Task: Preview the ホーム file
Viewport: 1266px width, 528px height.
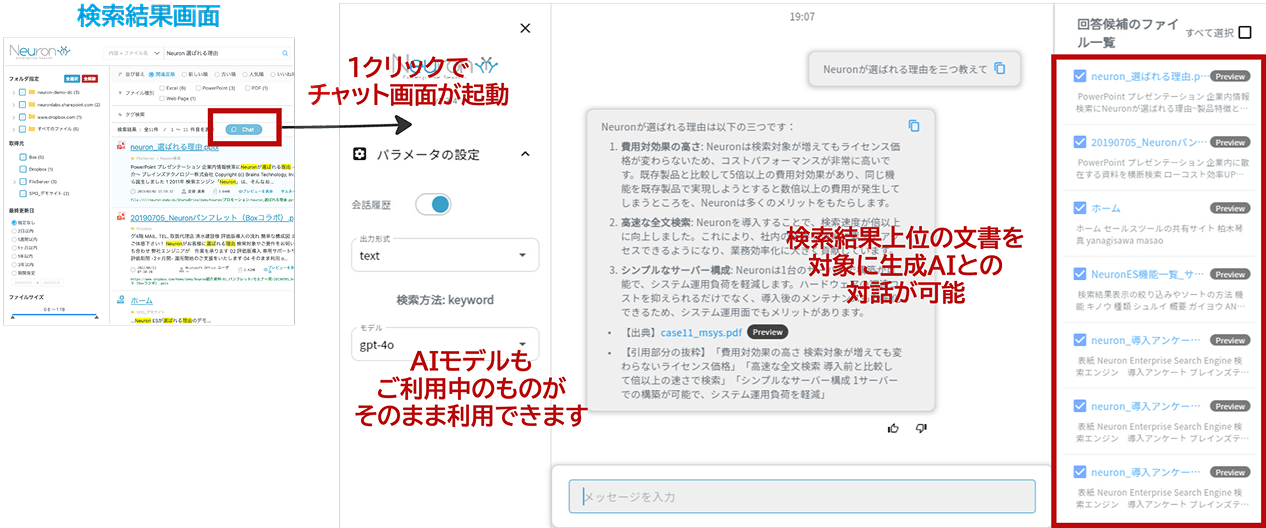Action: [x=1230, y=208]
